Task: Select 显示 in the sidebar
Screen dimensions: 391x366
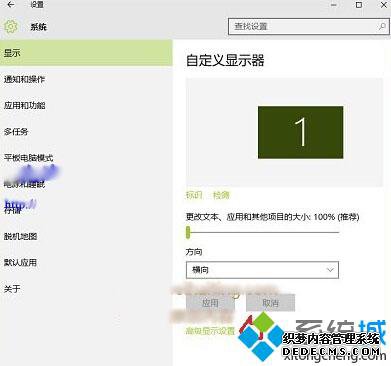Action: click(86, 53)
